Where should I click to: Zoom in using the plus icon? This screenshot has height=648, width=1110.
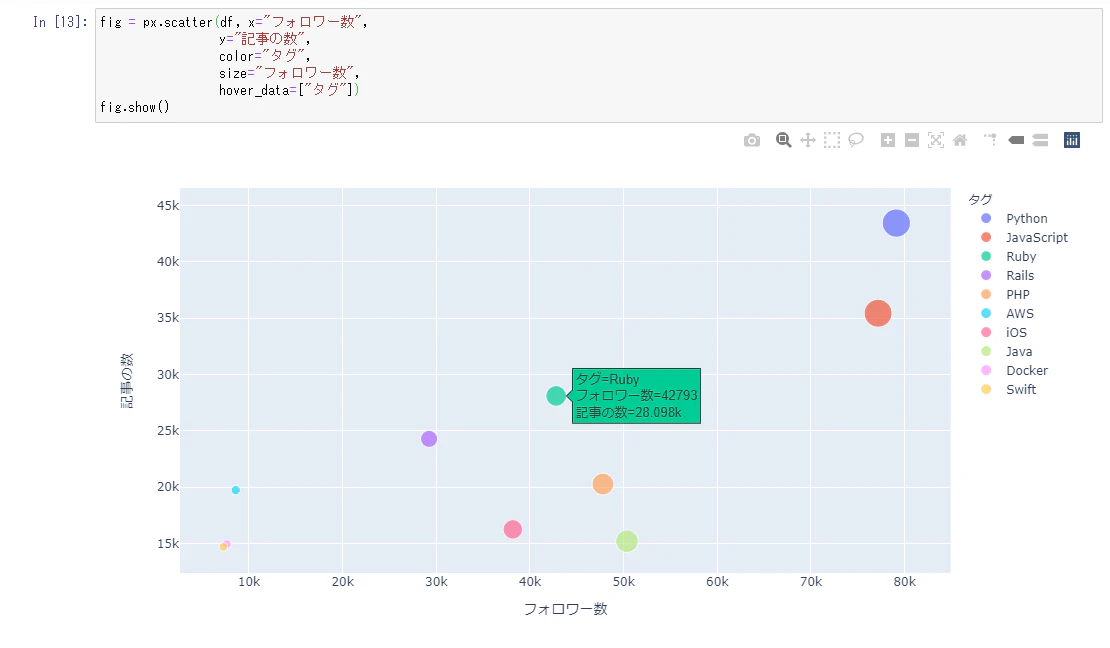coord(888,140)
